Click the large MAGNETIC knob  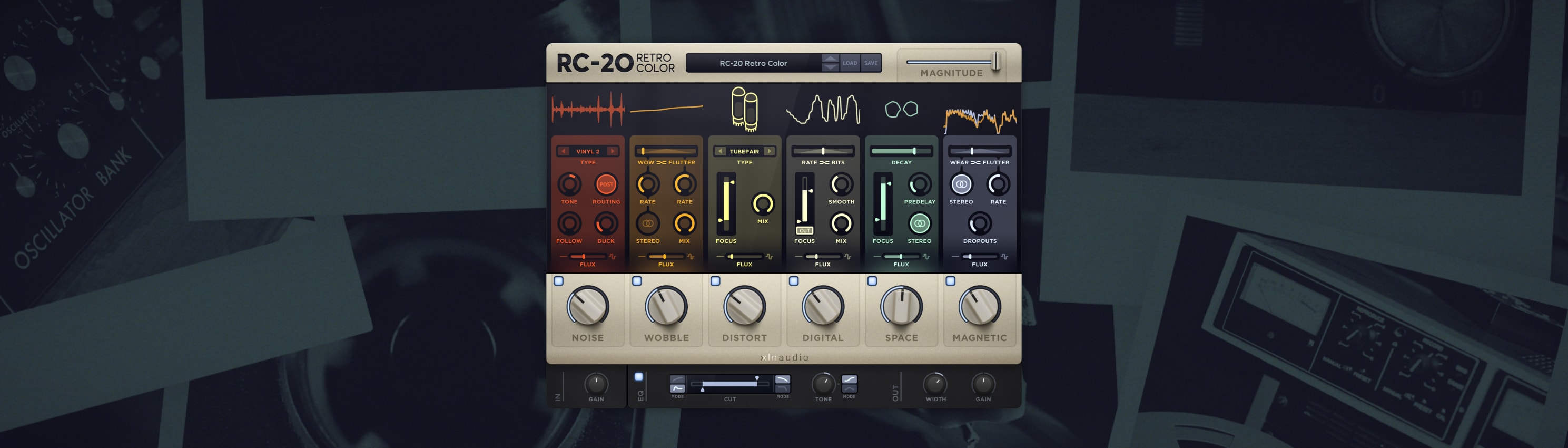point(980,306)
